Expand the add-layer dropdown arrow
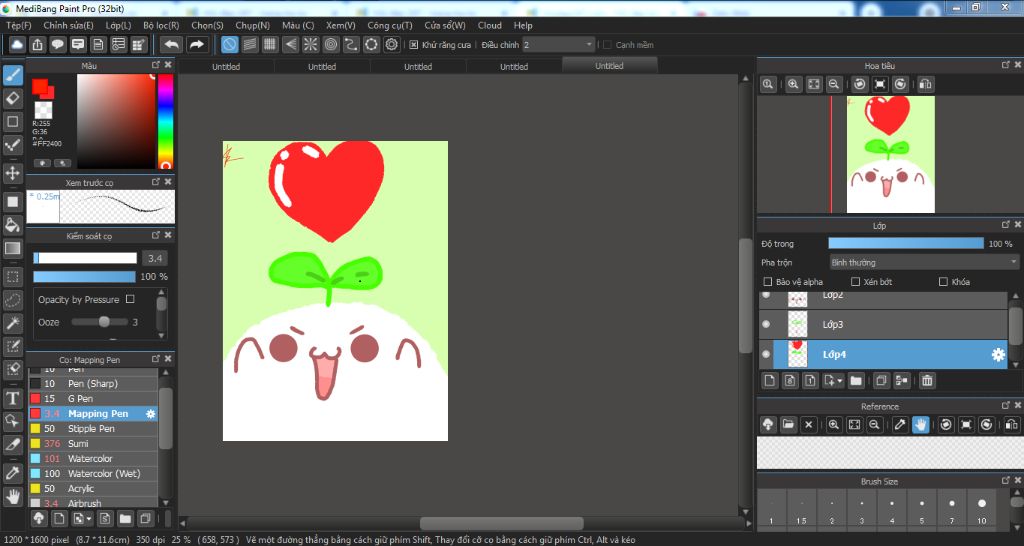This screenshot has width=1024, height=546. tap(839, 380)
